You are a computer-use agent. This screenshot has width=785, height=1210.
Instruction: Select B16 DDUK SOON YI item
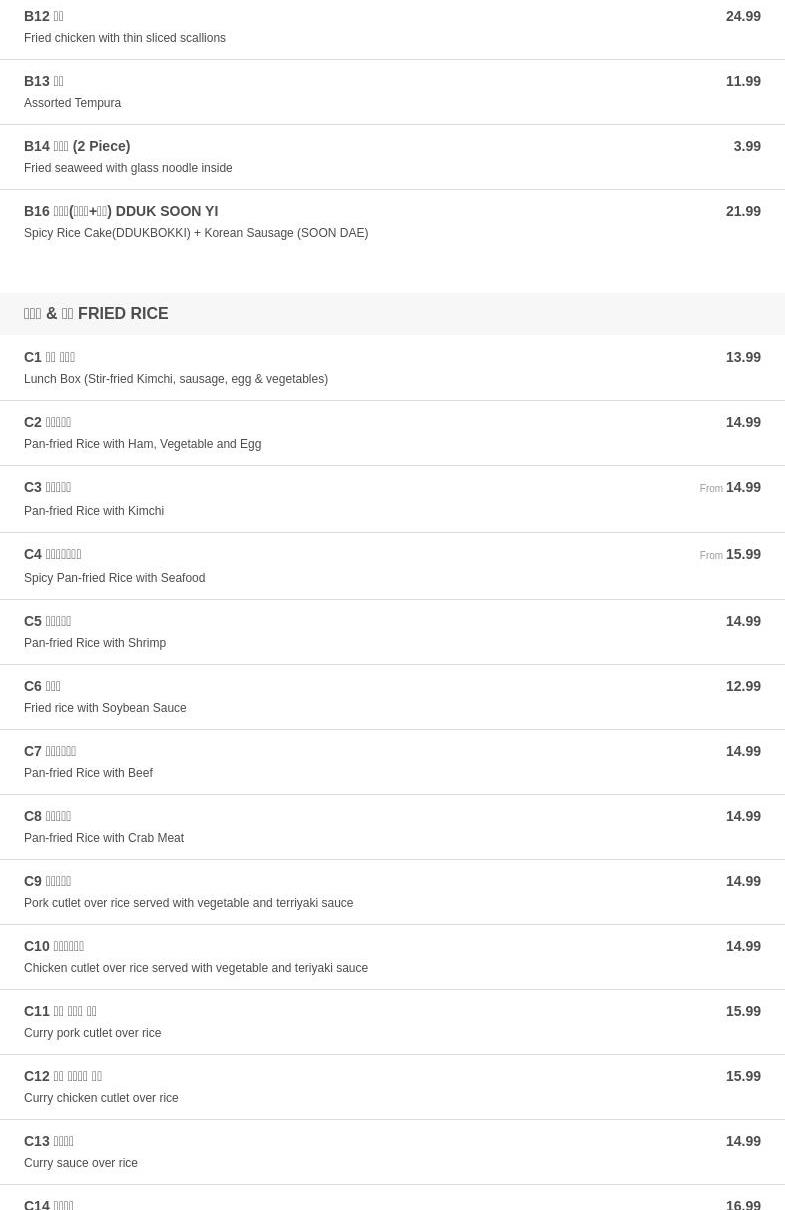tap(392, 222)
